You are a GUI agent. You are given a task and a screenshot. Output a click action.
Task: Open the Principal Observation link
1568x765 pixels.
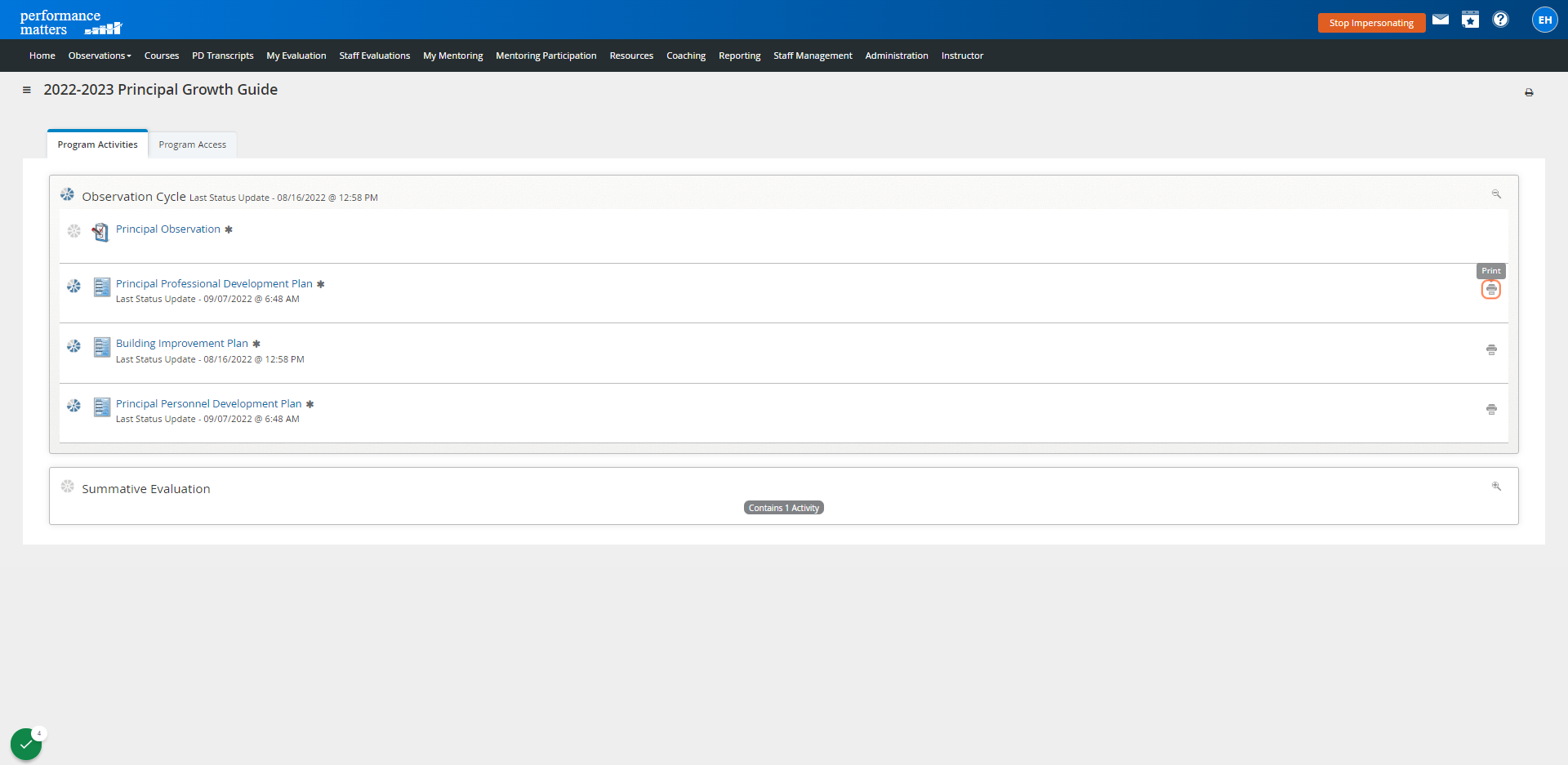168,229
